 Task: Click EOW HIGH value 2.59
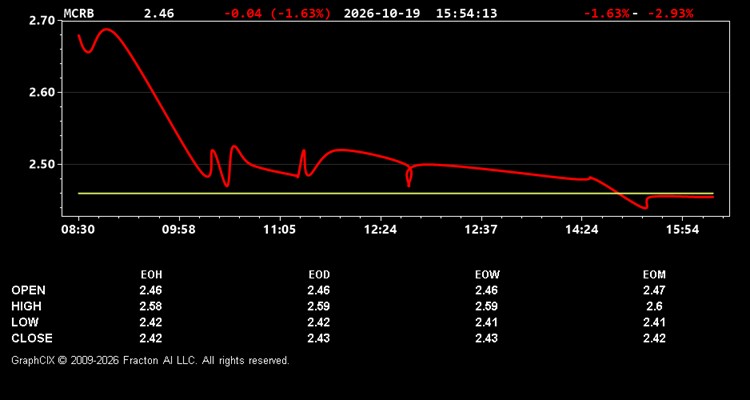pos(486,306)
